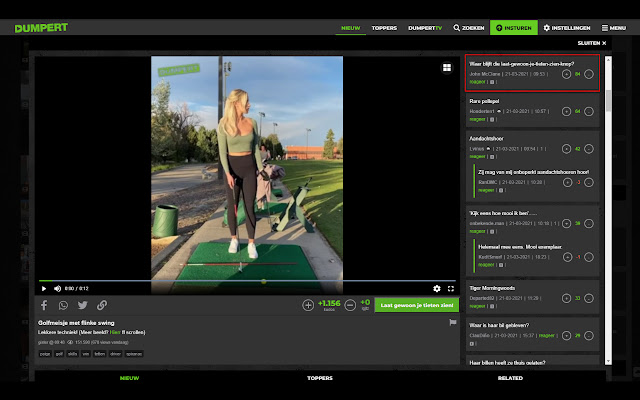Screen dimensions: 640x400
Task: Open video player settings gear
Action: click(x=437, y=288)
